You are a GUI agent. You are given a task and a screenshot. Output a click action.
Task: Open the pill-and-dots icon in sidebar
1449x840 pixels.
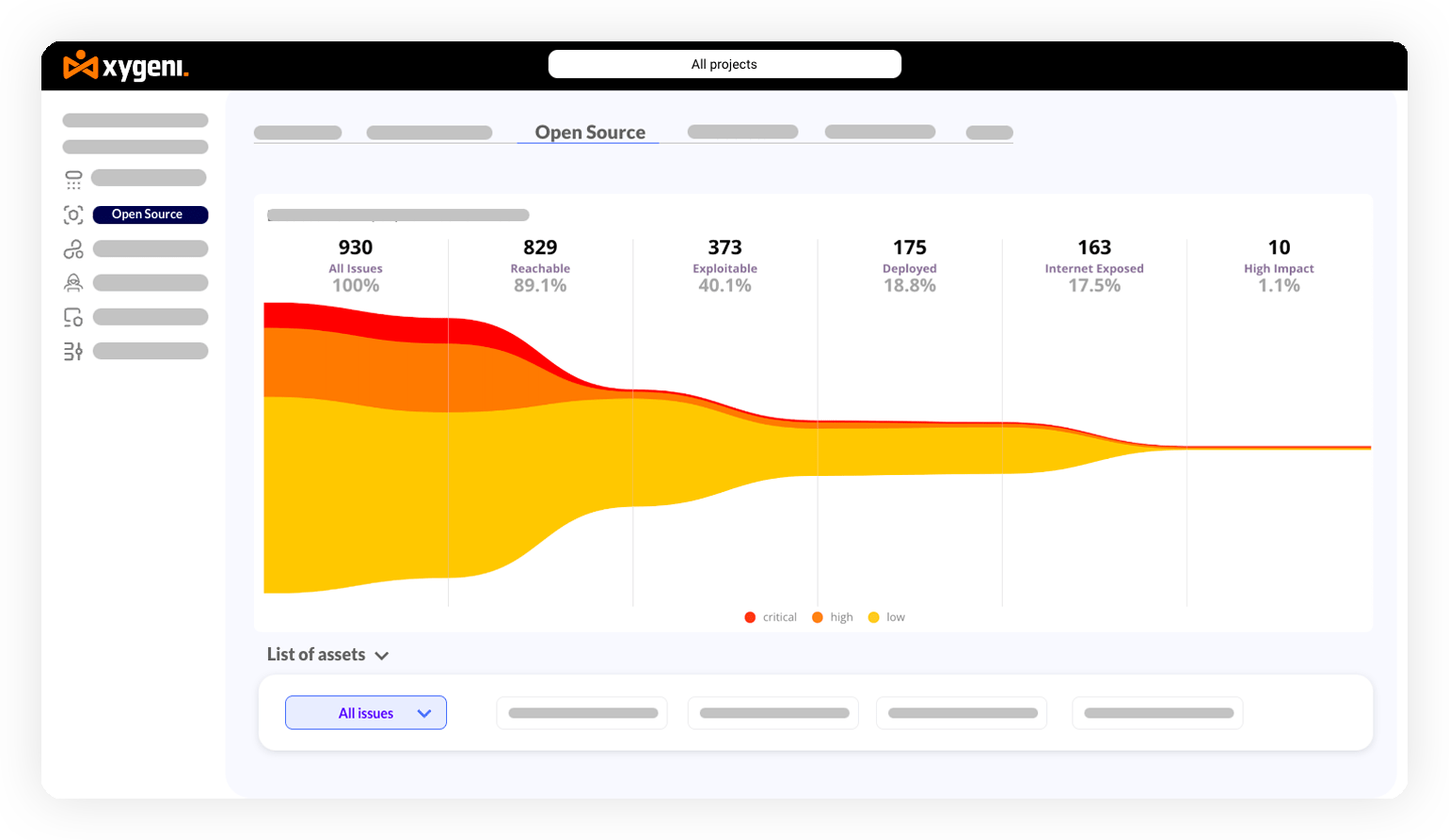coord(73,180)
